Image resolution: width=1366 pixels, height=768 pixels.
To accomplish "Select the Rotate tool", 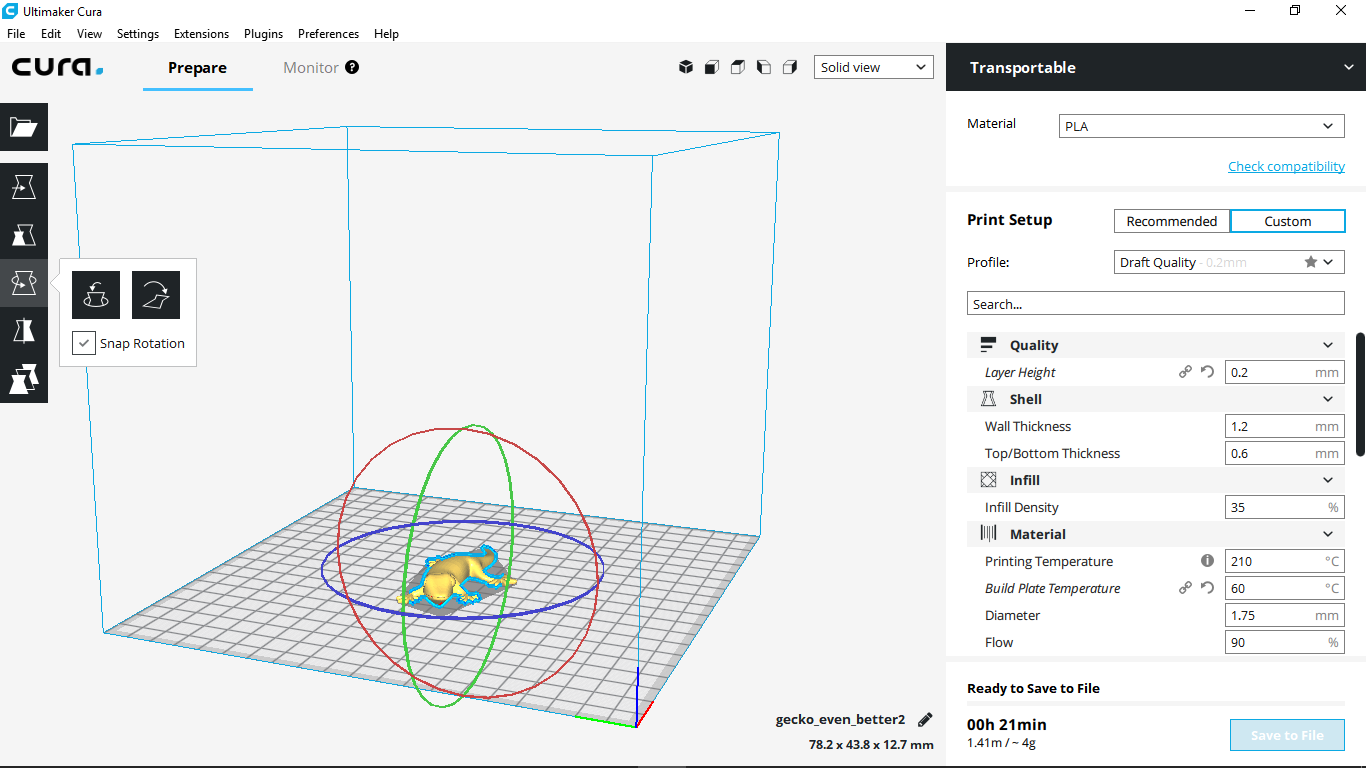I will click(24, 282).
